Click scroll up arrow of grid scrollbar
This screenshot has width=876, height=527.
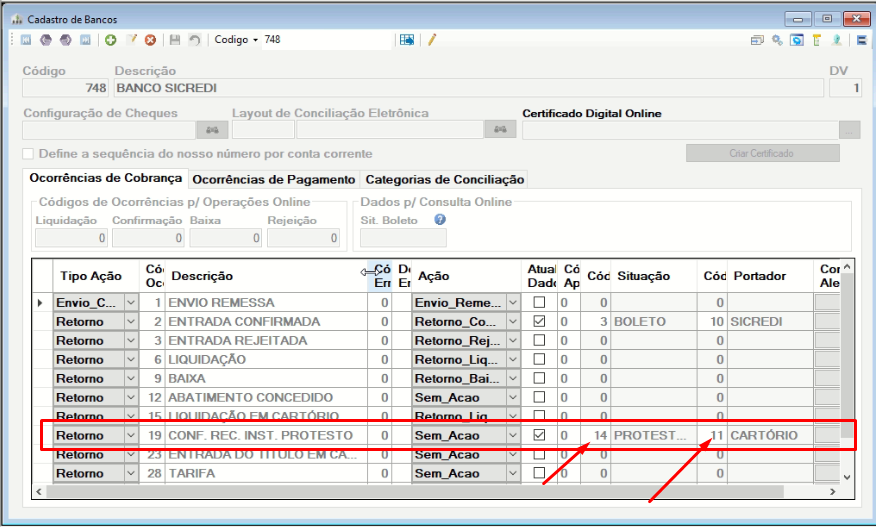click(847, 267)
